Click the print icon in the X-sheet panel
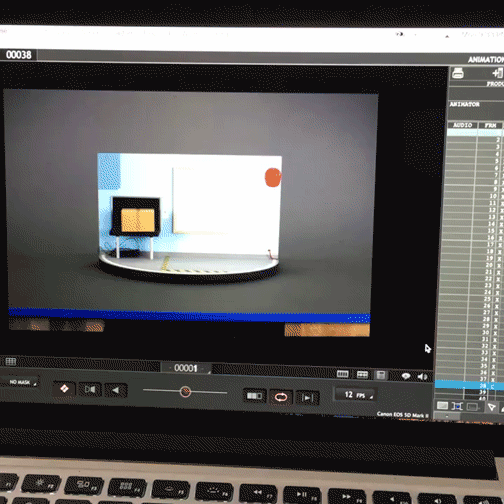The height and width of the screenshot is (504, 504). 458,73
